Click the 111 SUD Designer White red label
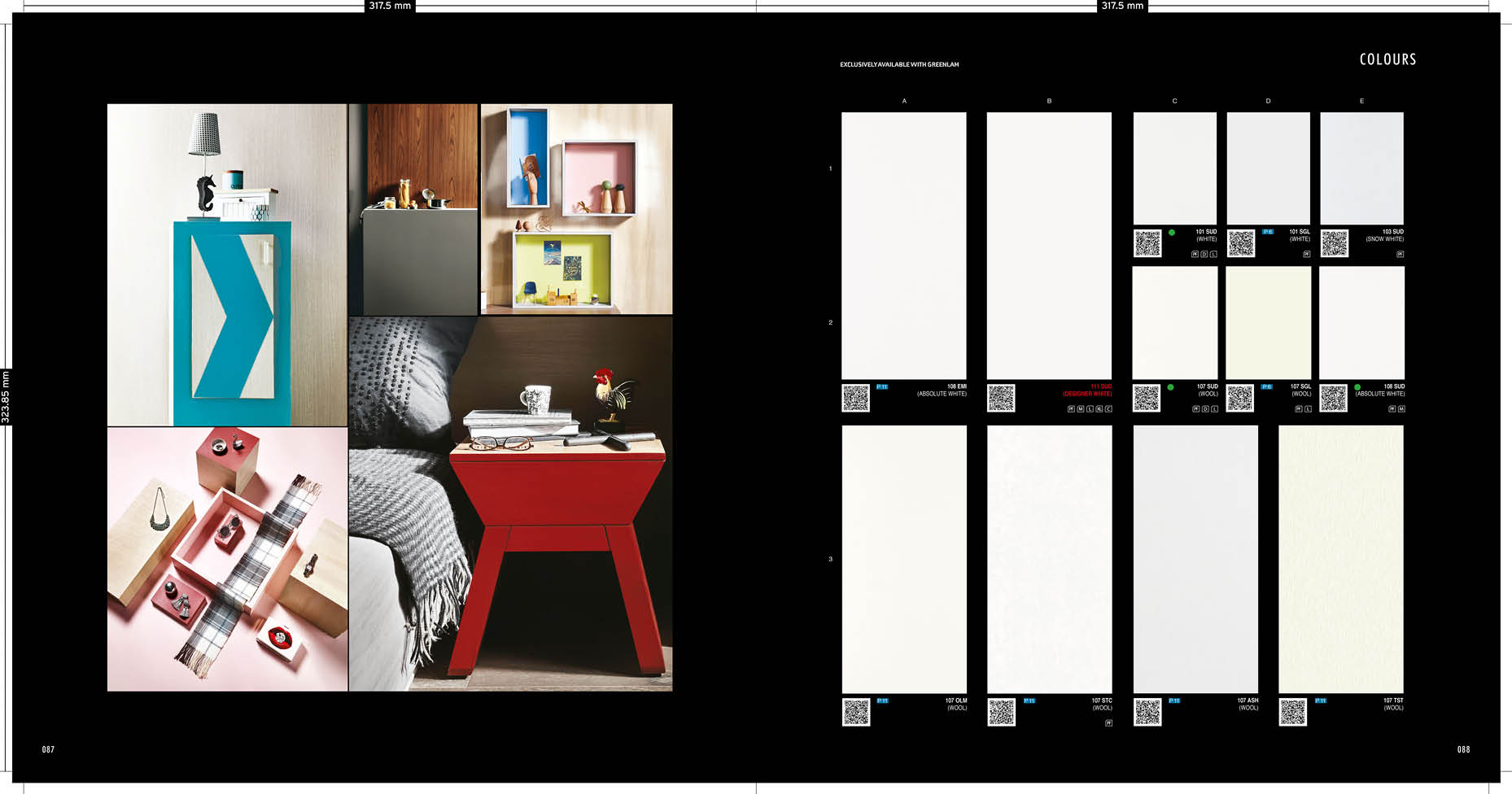The image size is (1512, 794). click(x=1088, y=390)
